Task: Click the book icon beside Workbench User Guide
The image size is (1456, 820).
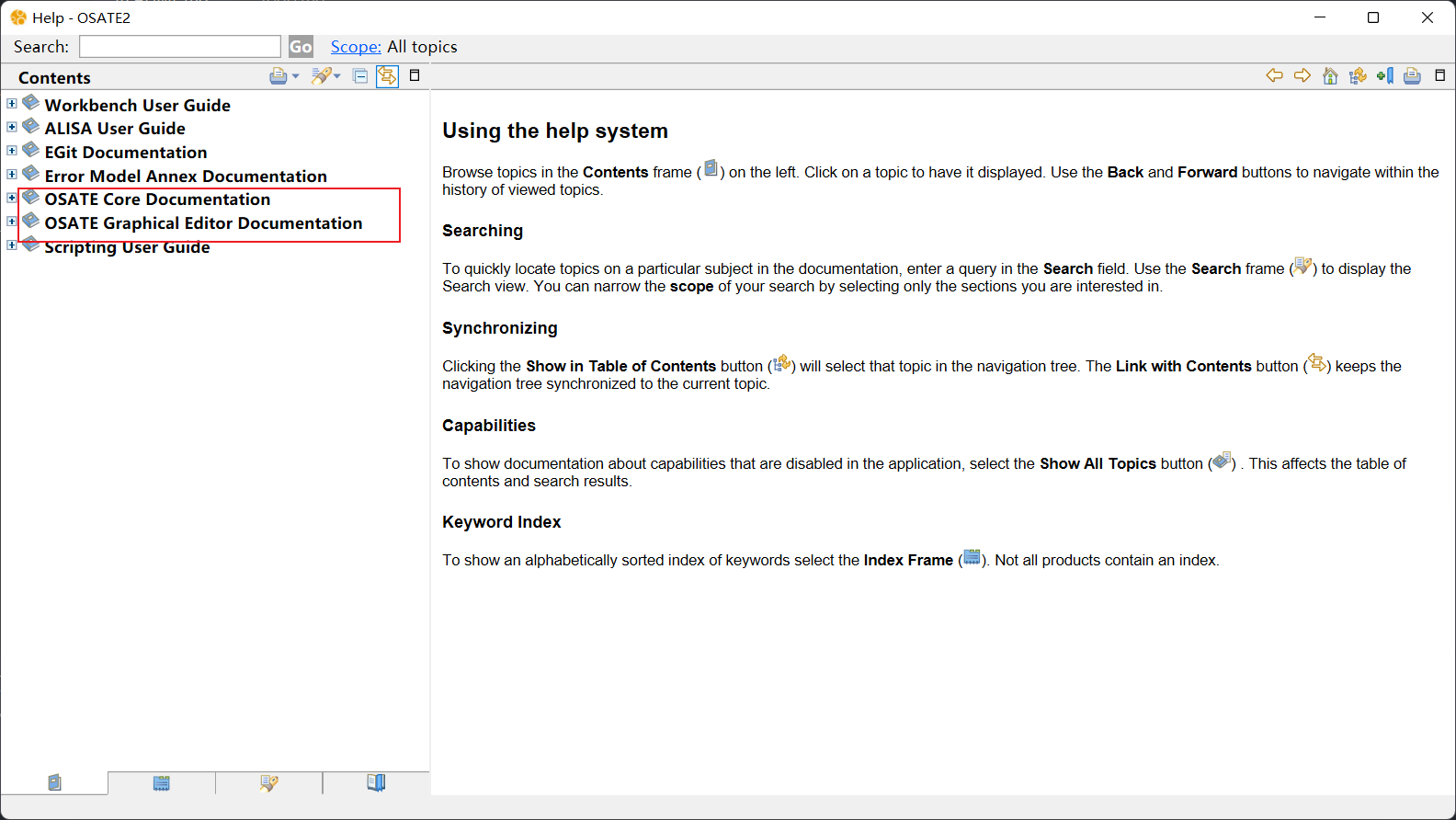Action: click(x=31, y=102)
